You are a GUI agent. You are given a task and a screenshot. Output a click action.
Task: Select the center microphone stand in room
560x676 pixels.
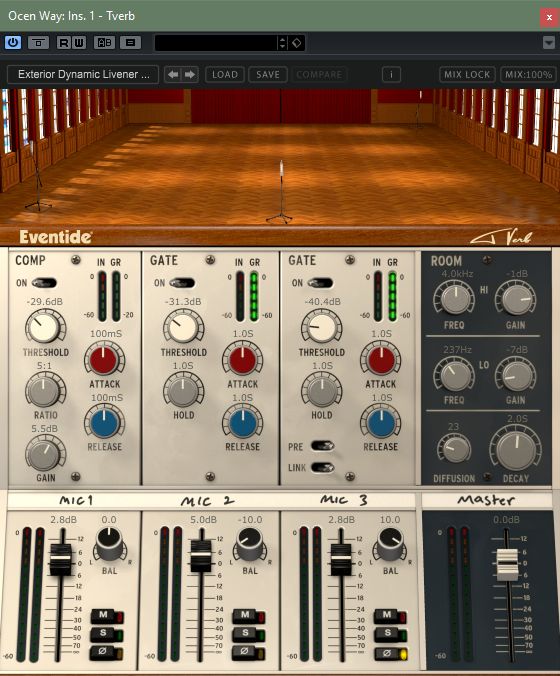pos(281,192)
